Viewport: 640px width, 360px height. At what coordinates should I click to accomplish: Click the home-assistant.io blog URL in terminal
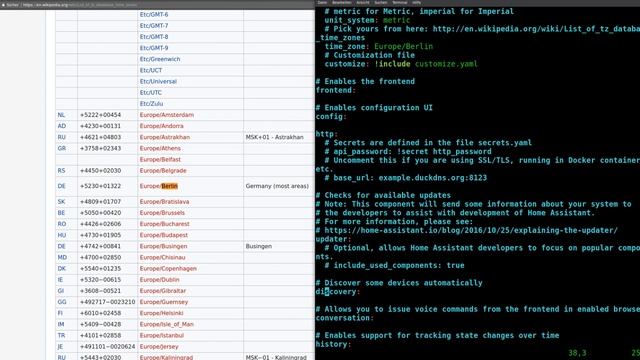click(x=471, y=231)
